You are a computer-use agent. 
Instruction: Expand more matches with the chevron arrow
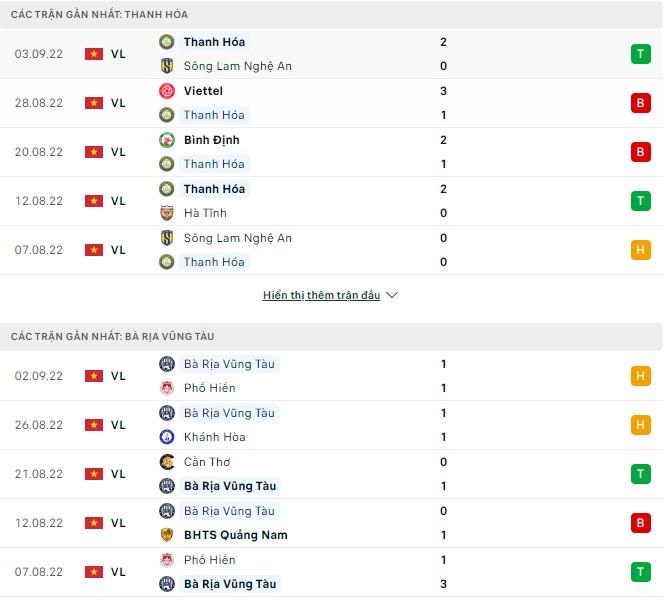[x=392, y=296]
